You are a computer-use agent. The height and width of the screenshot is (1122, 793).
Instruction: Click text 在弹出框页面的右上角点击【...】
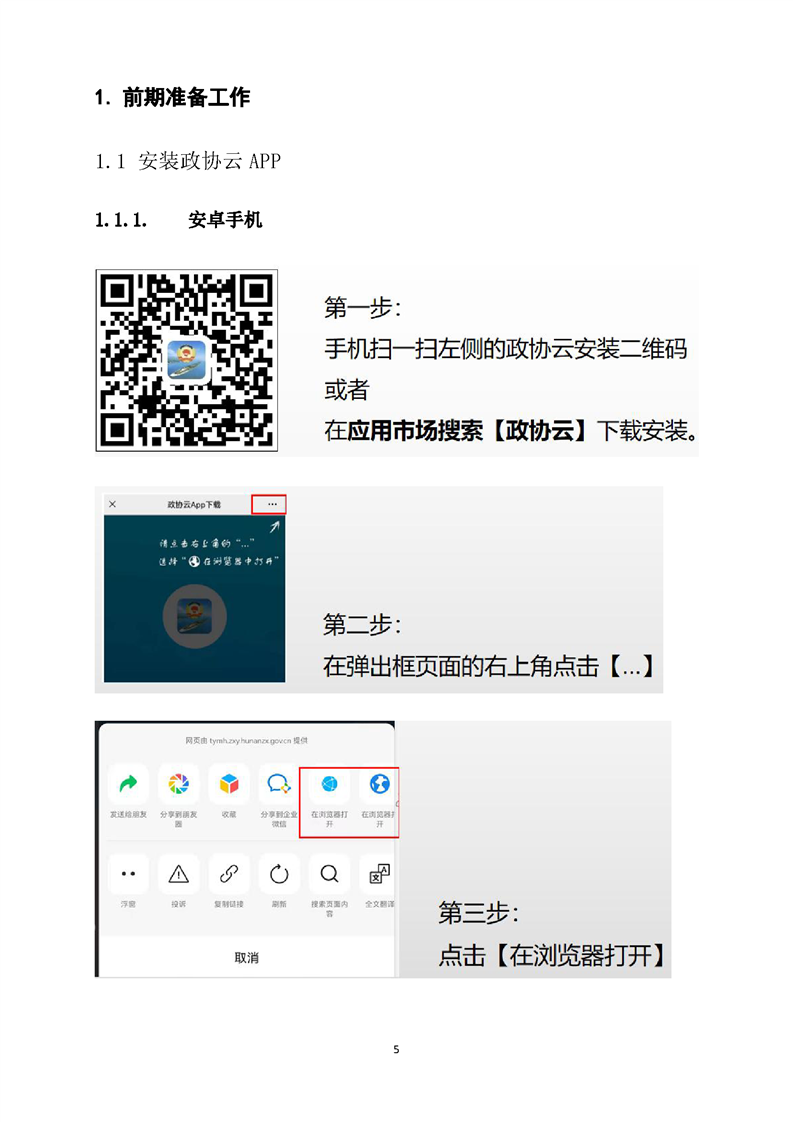click(489, 666)
